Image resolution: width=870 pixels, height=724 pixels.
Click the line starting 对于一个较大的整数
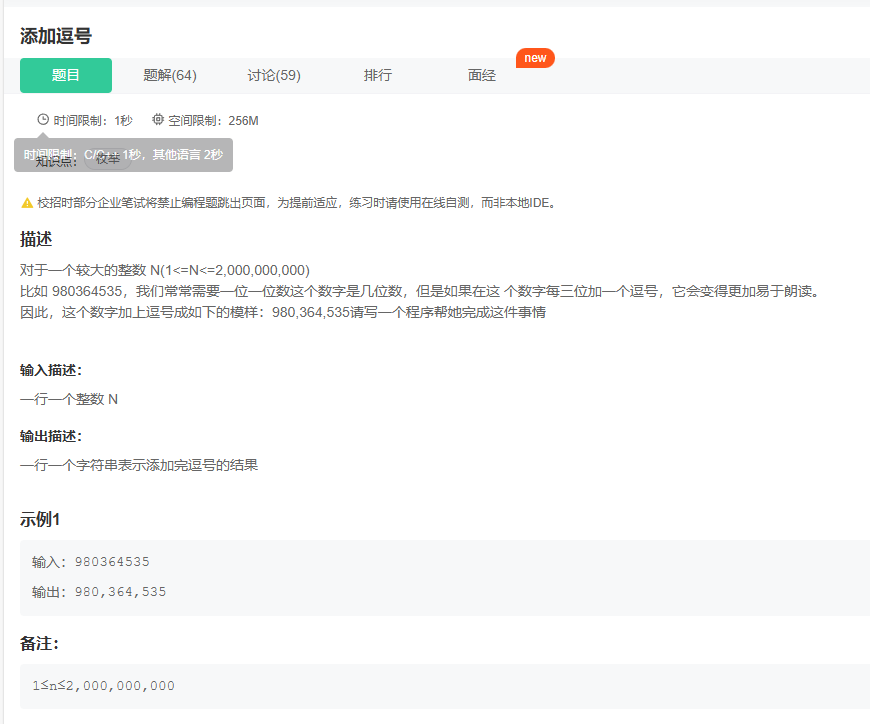click(165, 270)
